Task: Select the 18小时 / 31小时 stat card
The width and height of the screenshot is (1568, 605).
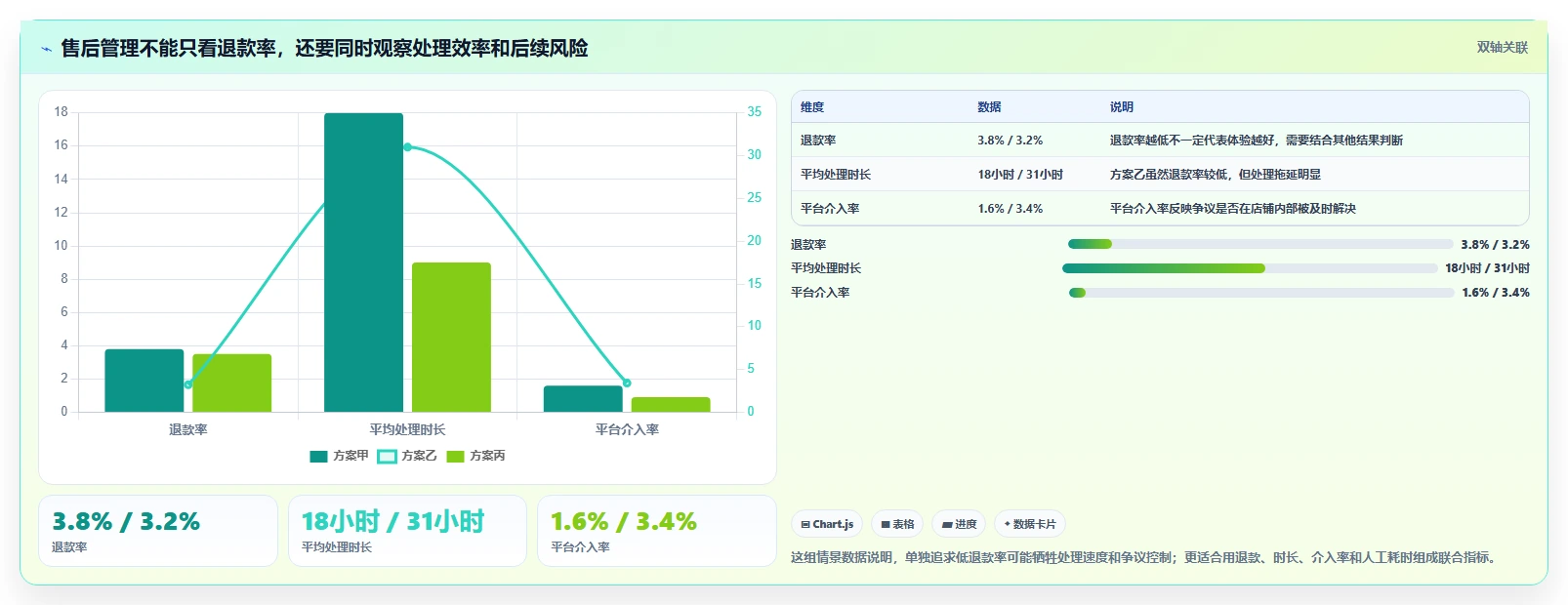Action: [407, 531]
